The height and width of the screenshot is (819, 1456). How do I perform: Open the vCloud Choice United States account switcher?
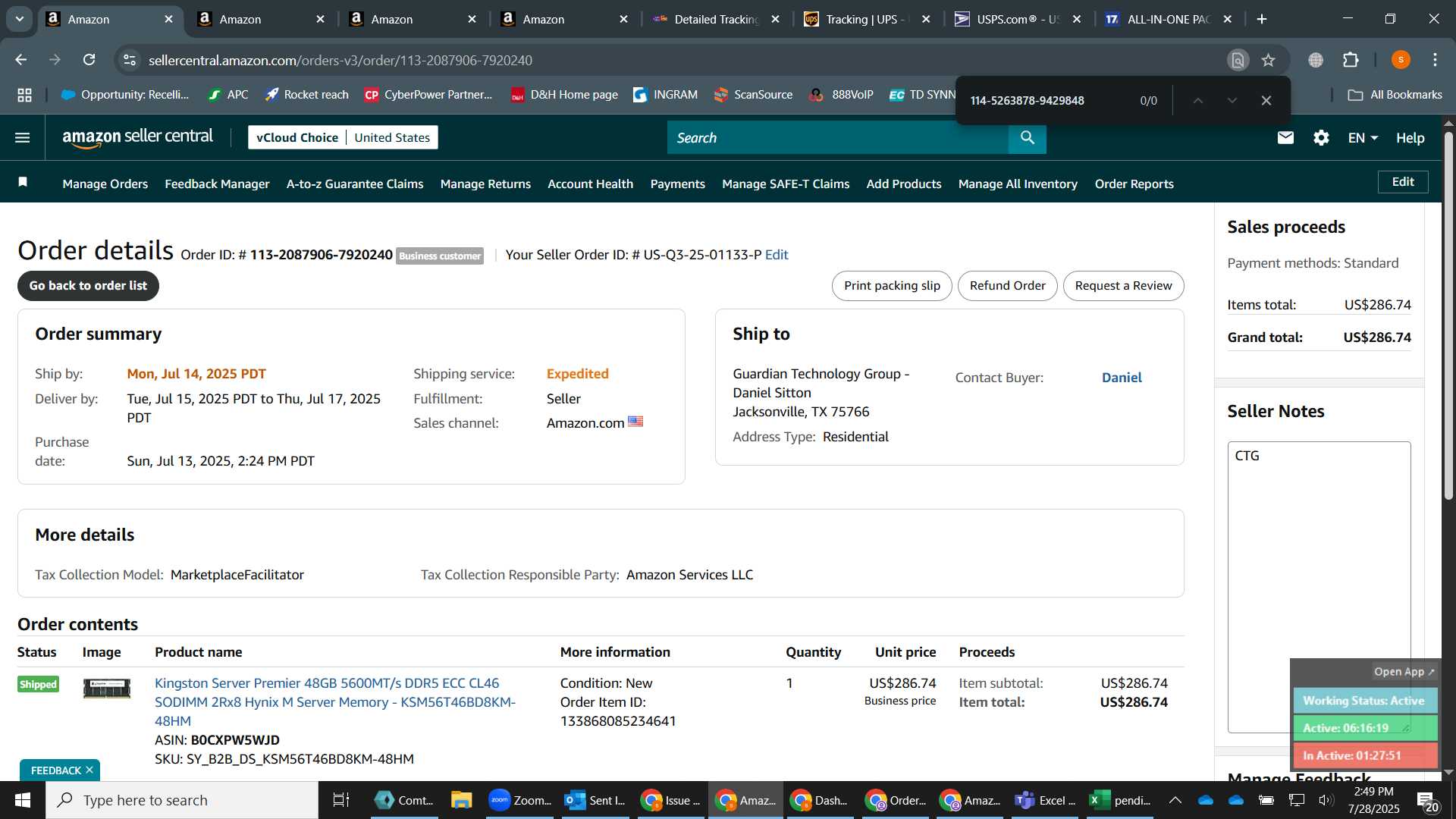coord(343,137)
